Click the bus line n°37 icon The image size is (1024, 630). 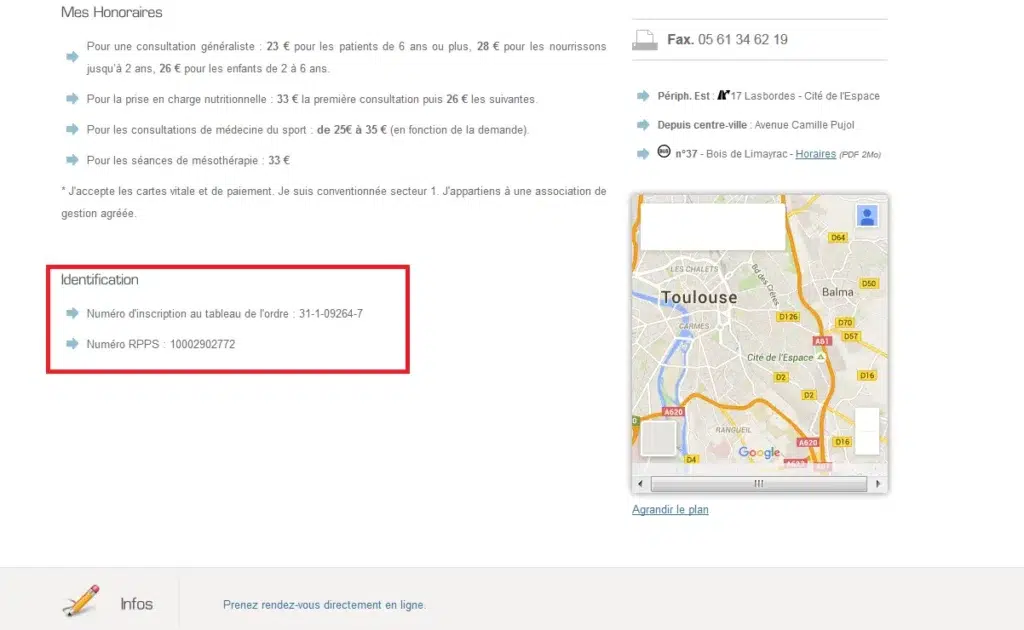click(663, 153)
